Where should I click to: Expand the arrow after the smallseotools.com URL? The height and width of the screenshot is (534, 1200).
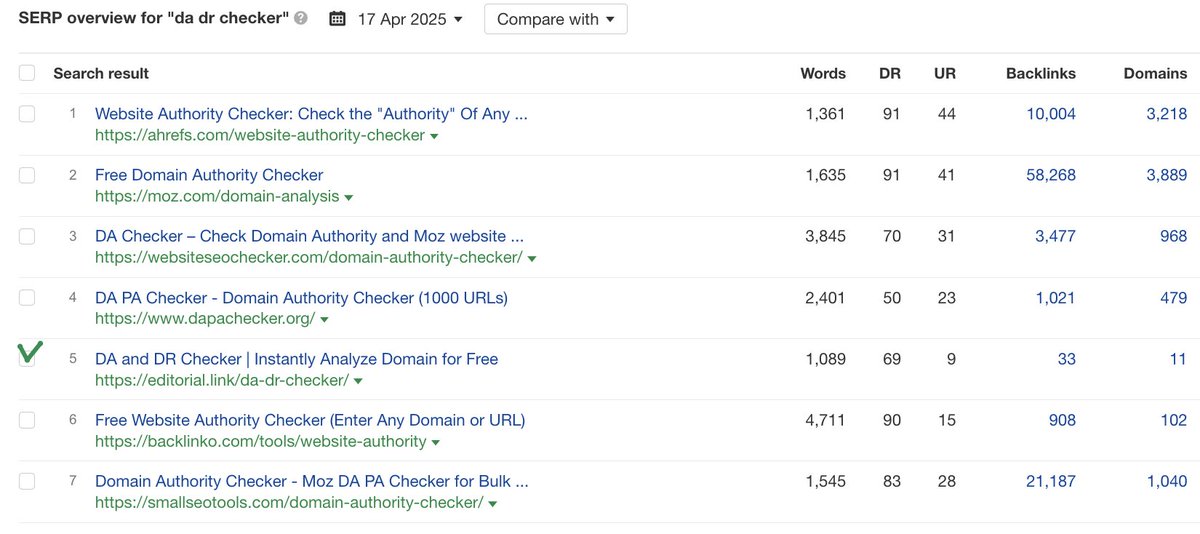click(493, 503)
